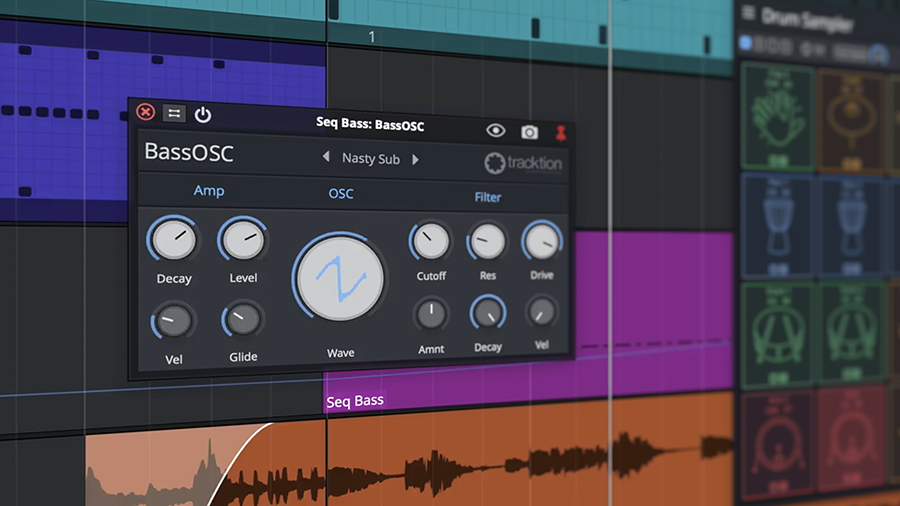This screenshot has width=900, height=506.
Task: Click the camera snapshot icon
Action: pyautogui.click(x=529, y=133)
